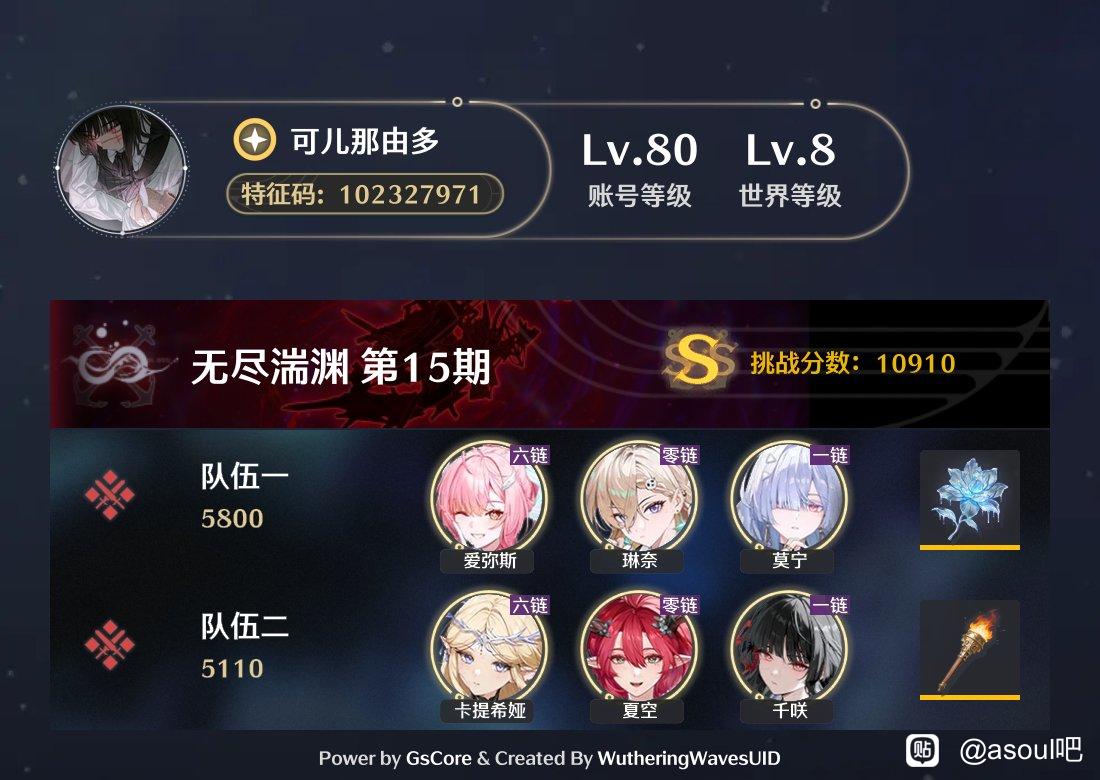The height and width of the screenshot is (780, 1100).
Task: Select the 琳奈 character portrait
Action: 639,506
